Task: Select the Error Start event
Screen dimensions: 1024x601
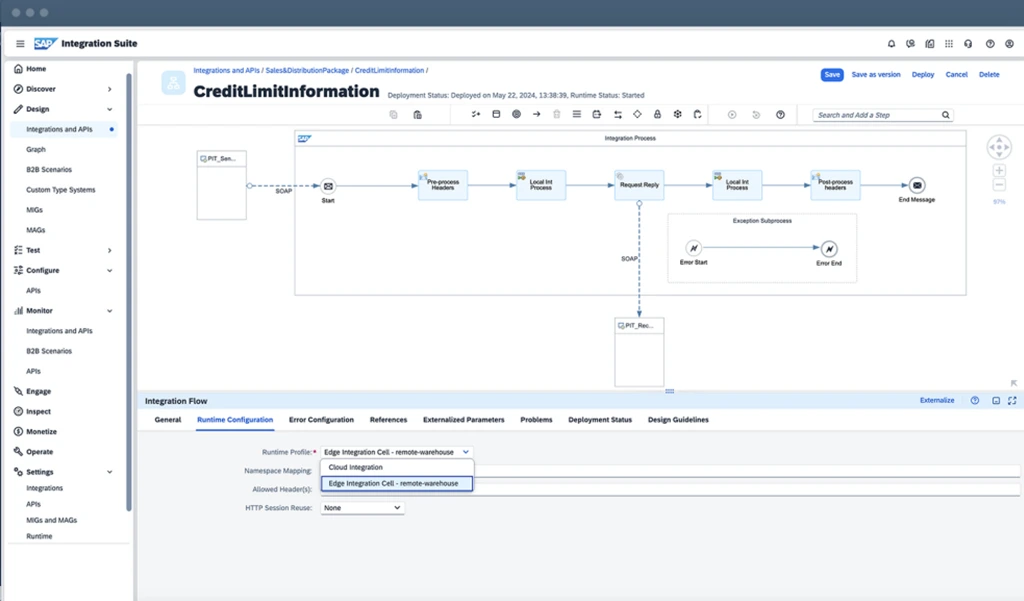Action: [694, 248]
